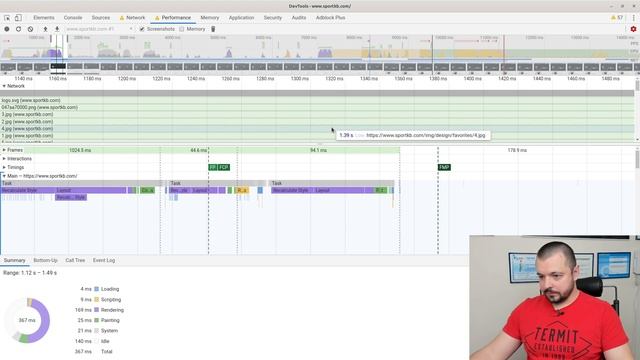Click the reload and profile icon
640x360 pixels.
point(18,29)
